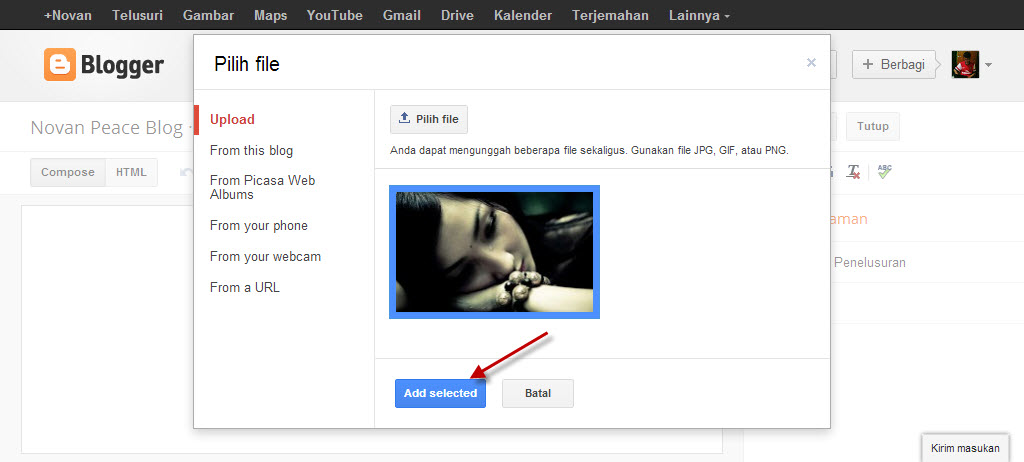The image size is (1024, 462).
Task: Open Gmail in Google bar
Action: point(402,15)
